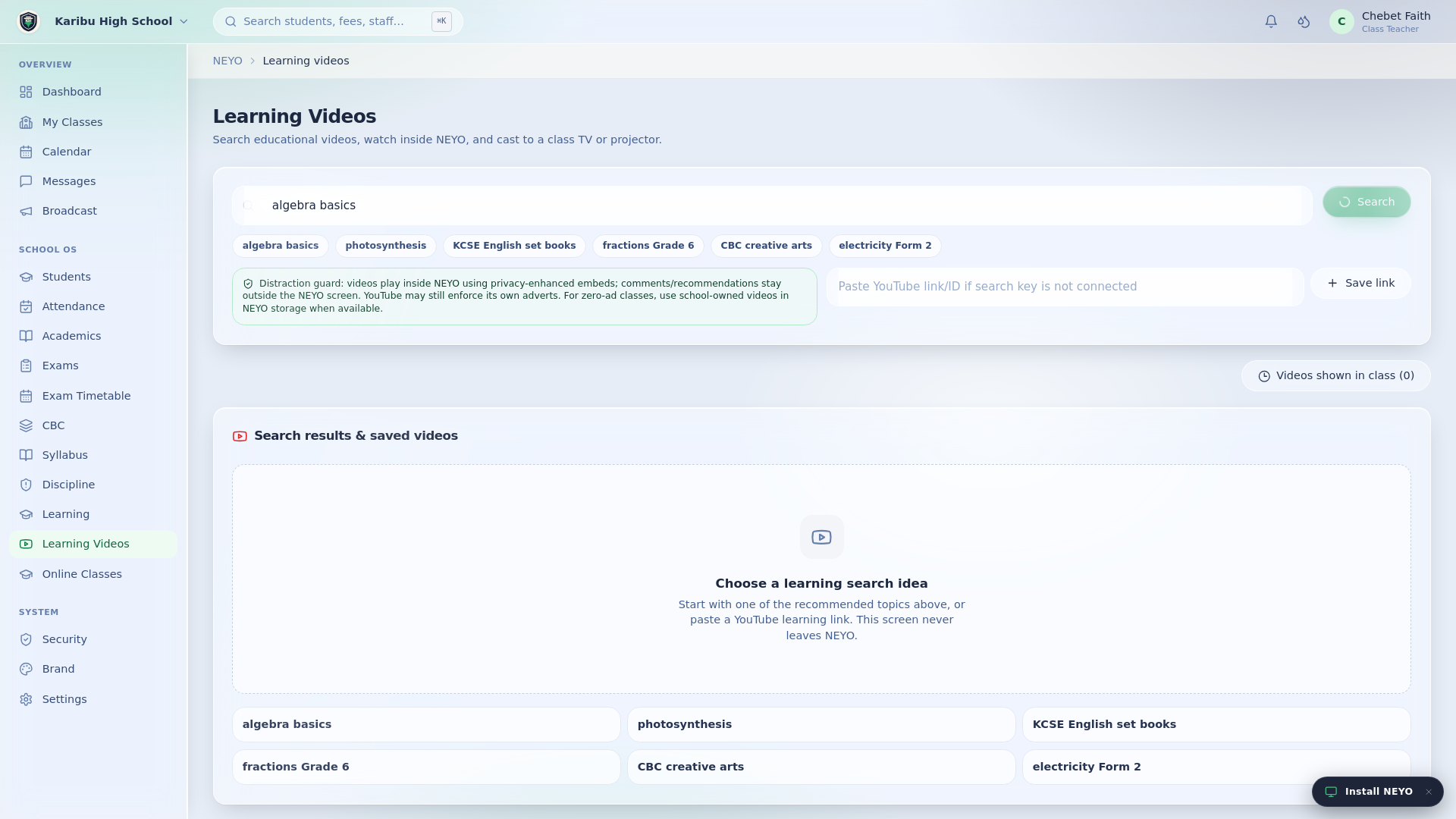Open Chebet Faith profile avatar
This screenshot has height=819, width=1456.
point(1341,21)
